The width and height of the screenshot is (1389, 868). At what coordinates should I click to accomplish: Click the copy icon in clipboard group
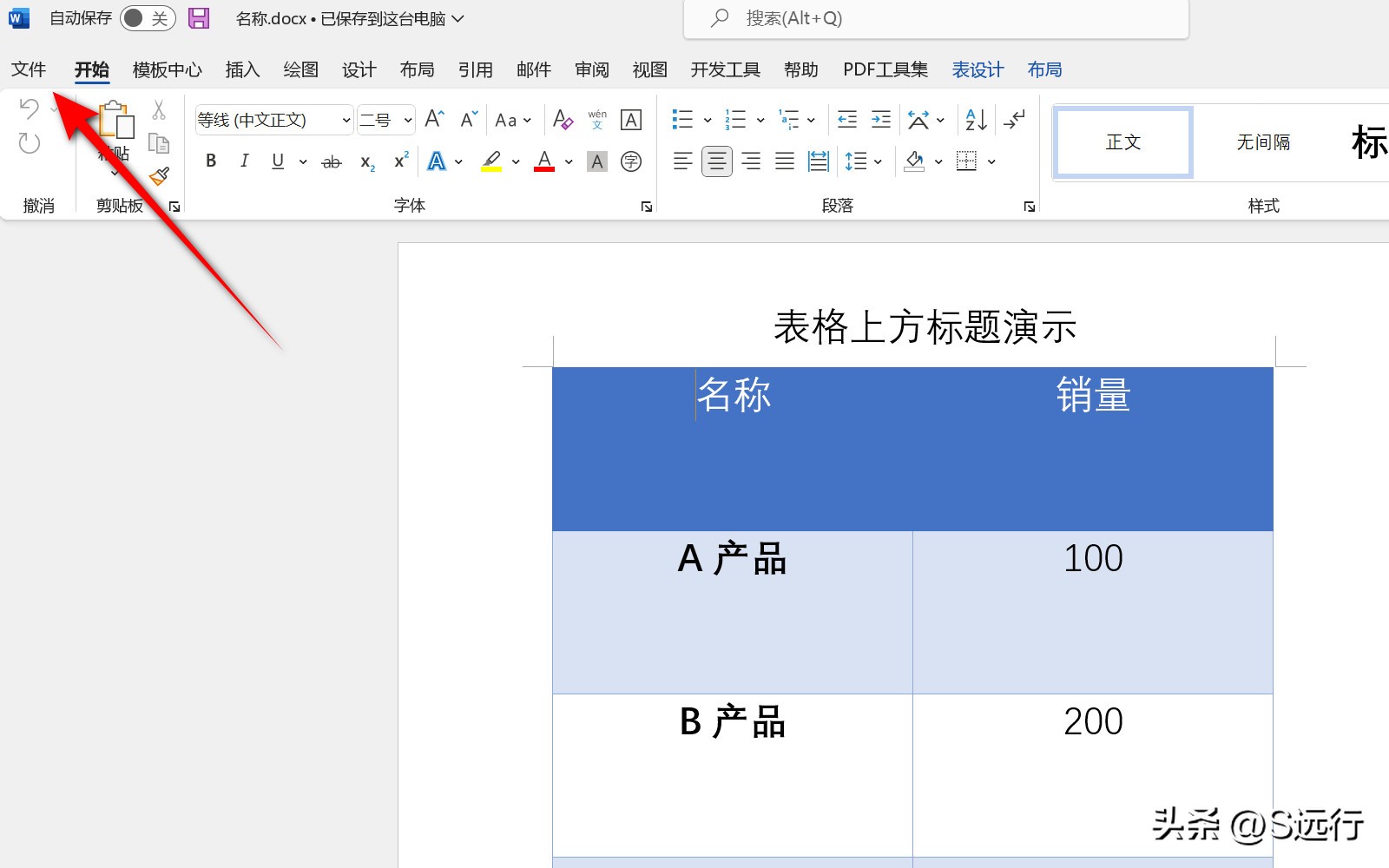159,141
